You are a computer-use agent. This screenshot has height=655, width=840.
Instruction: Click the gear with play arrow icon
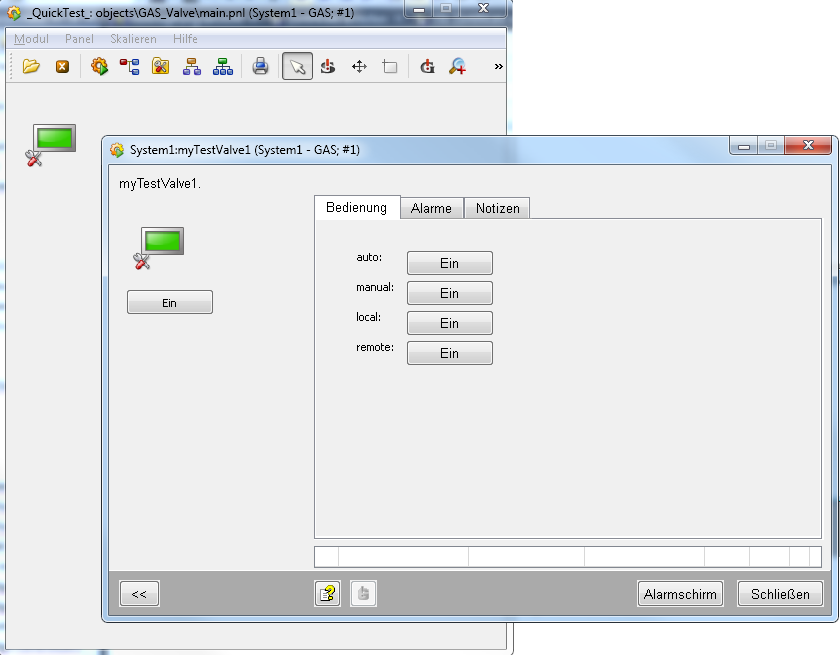99,67
